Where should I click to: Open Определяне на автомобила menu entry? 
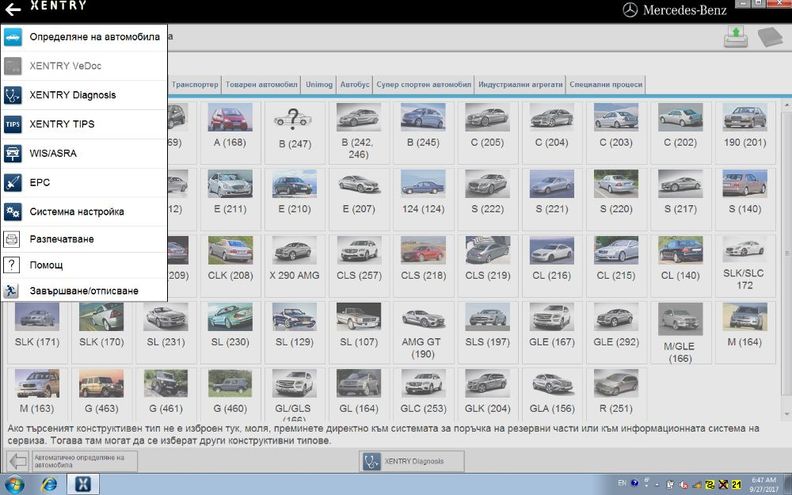point(84,37)
